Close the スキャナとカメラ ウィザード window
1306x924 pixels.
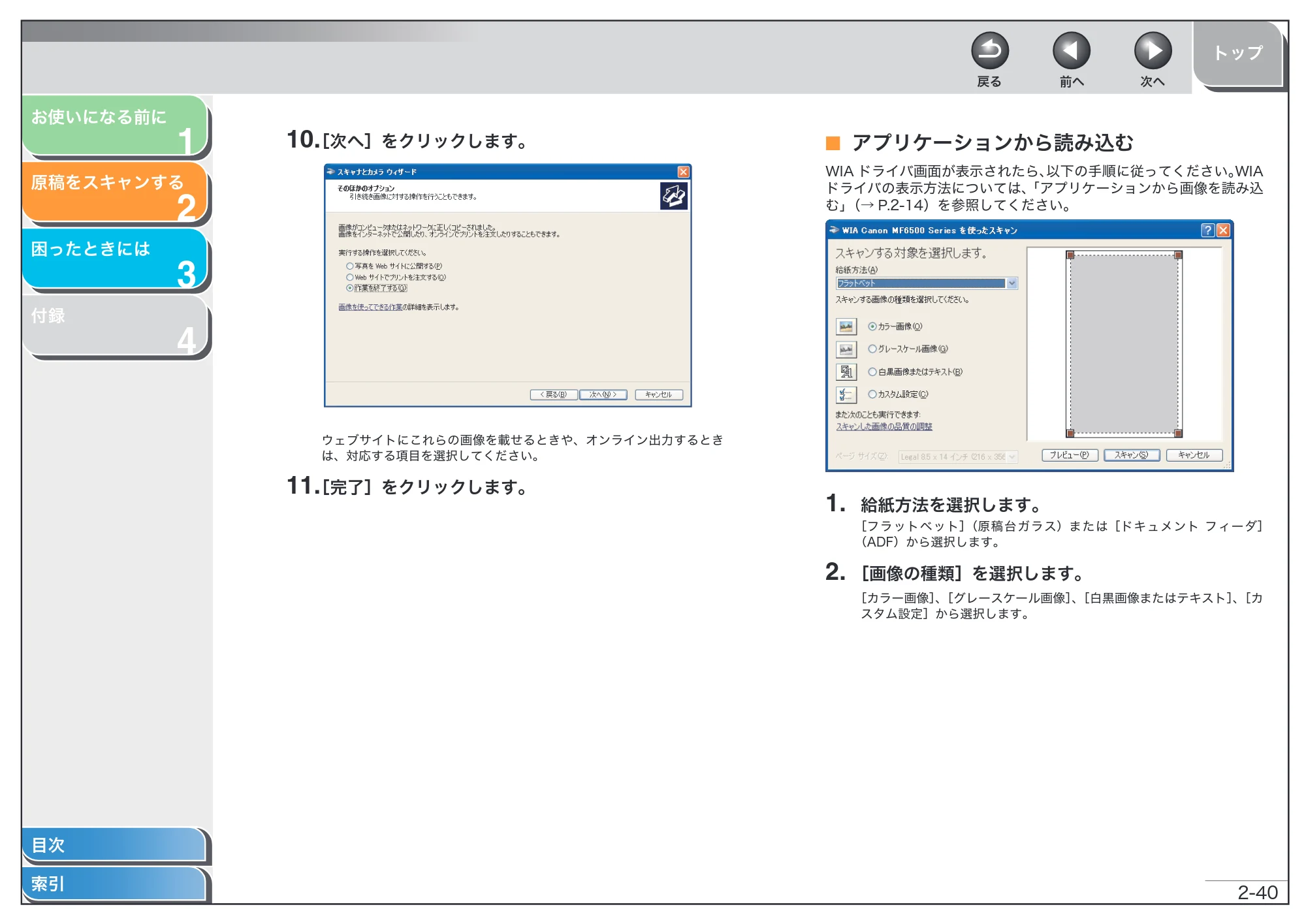(683, 172)
